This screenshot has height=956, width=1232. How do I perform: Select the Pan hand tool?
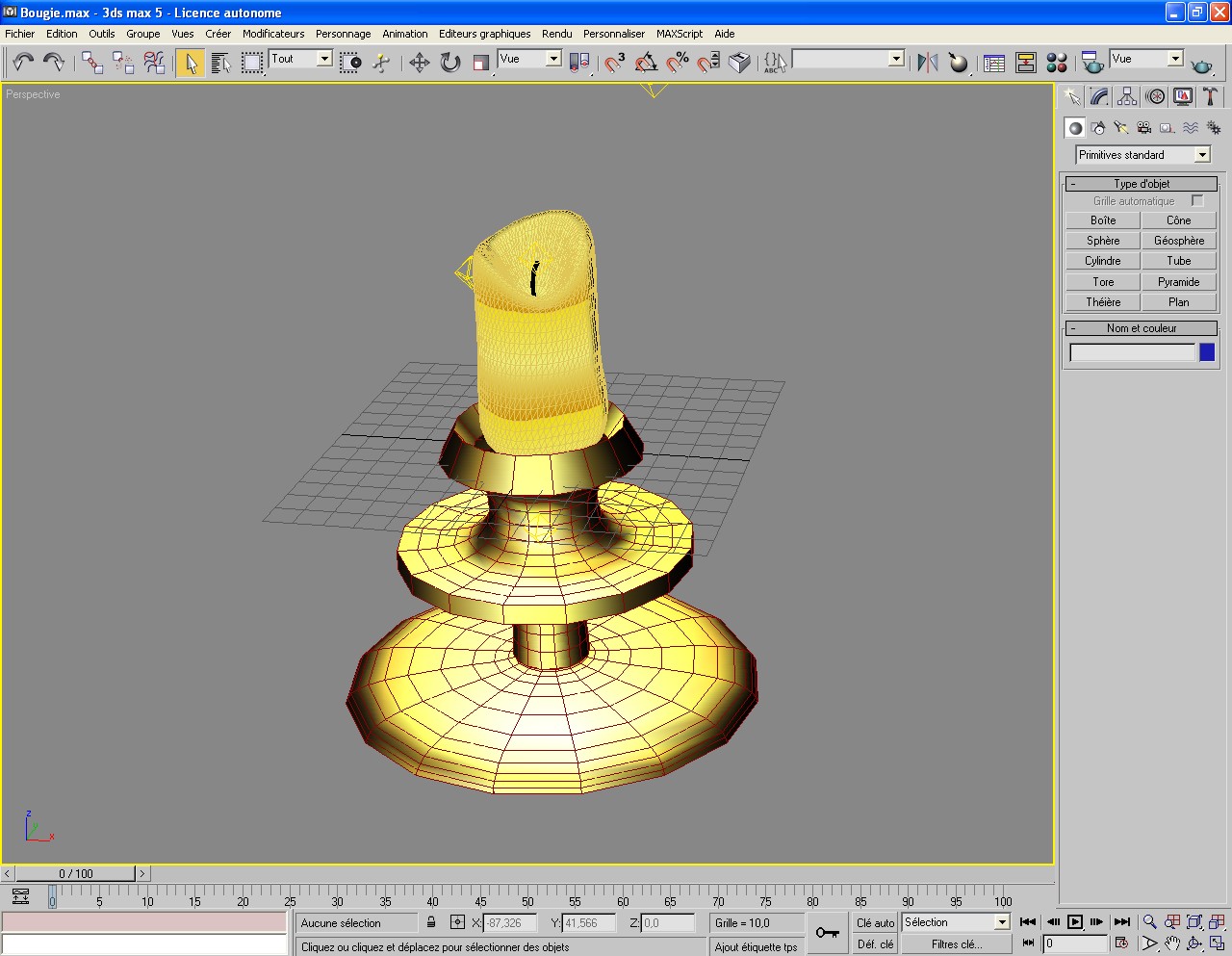1171,943
